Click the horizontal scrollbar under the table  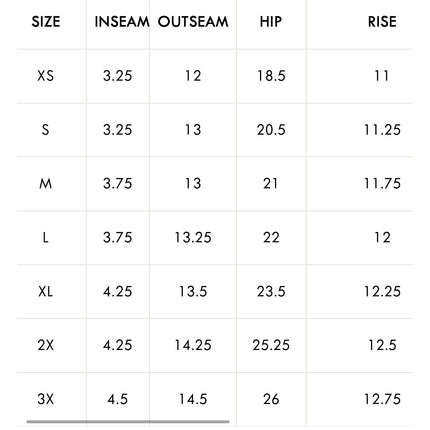[128, 422]
